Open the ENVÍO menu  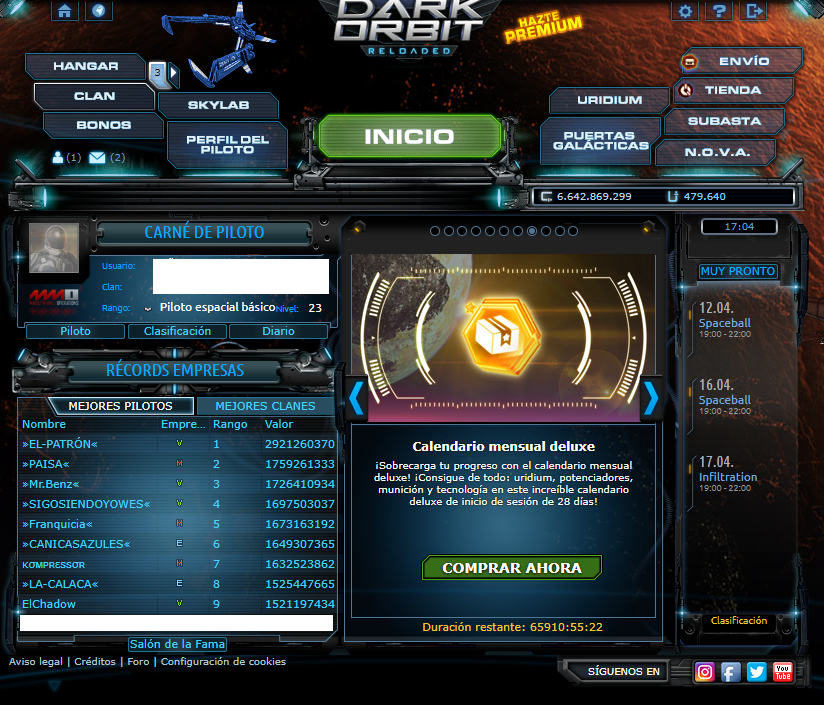click(x=742, y=61)
